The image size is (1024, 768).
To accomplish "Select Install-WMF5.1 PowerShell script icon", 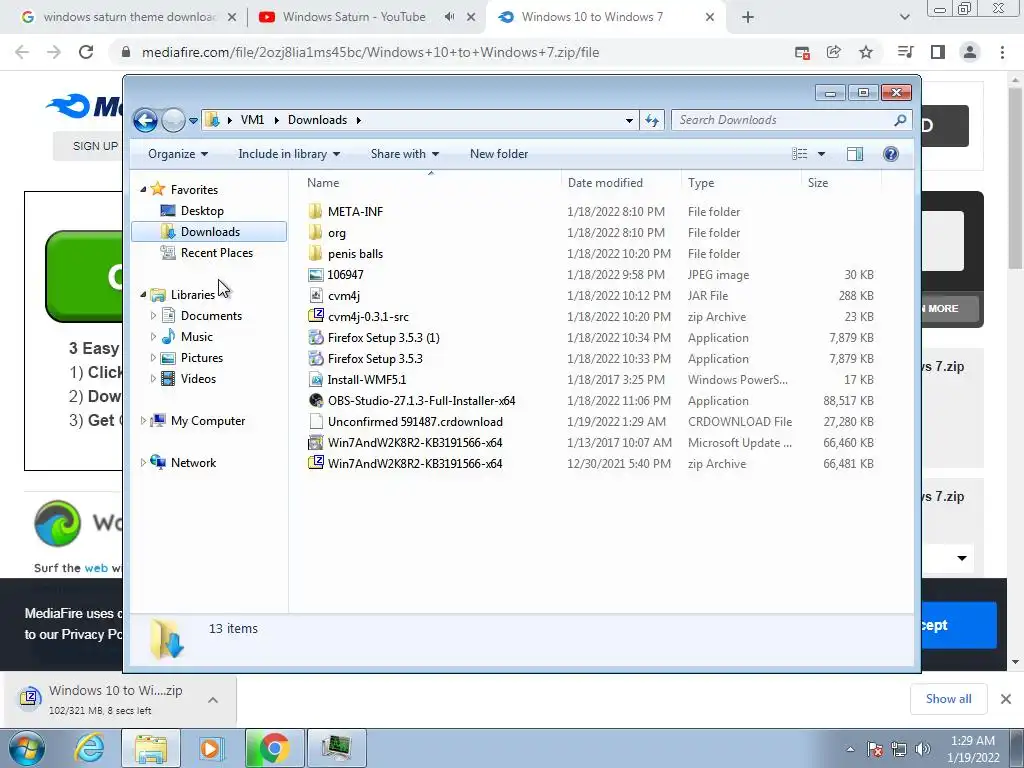I will click(x=315, y=379).
